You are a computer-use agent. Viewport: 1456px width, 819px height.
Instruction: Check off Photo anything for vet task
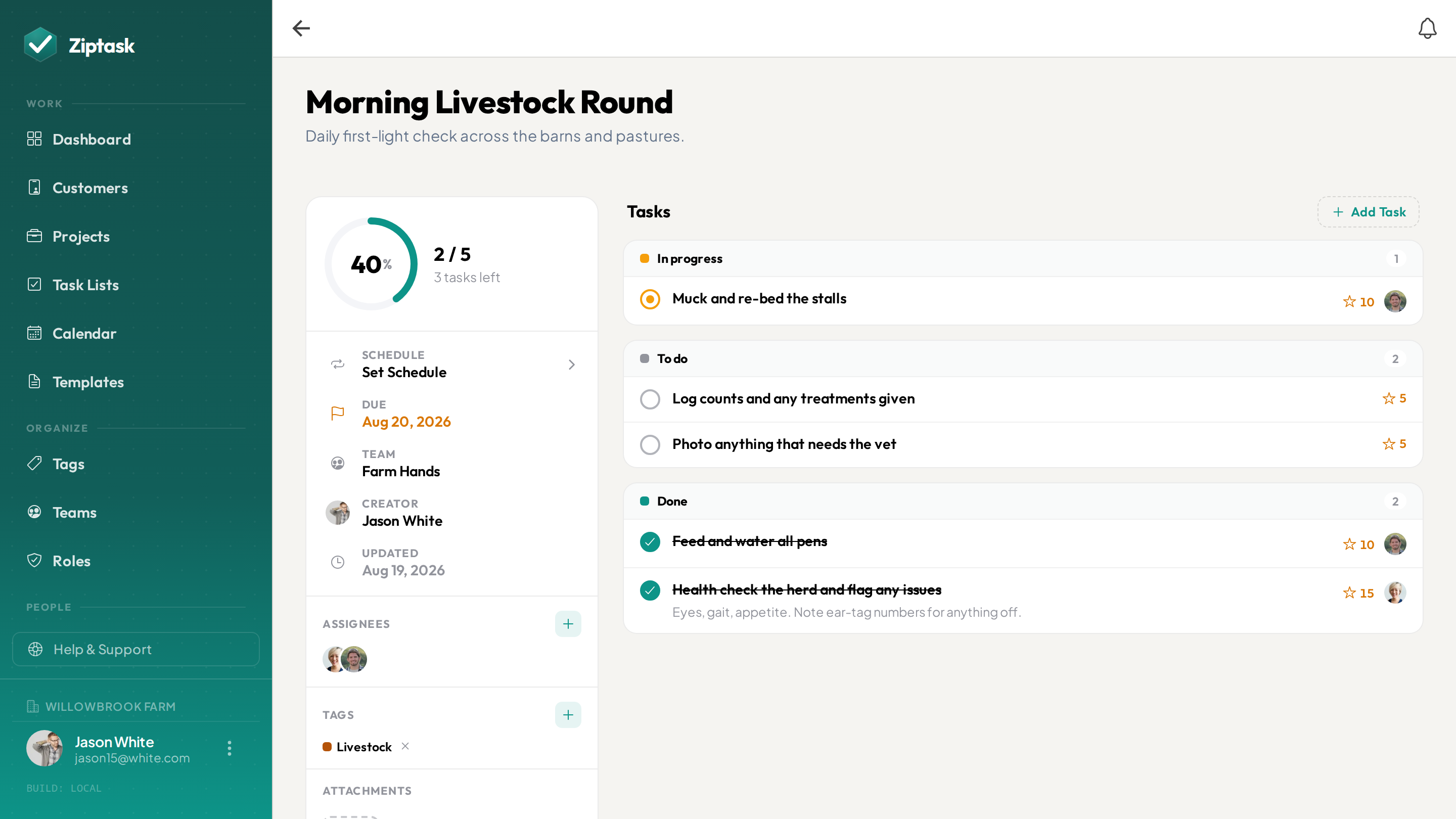650,444
